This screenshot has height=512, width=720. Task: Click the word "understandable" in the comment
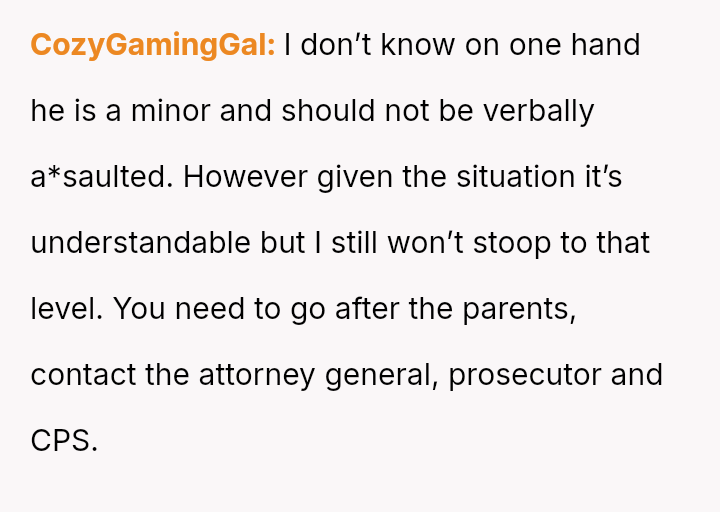[x=140, y=243]
